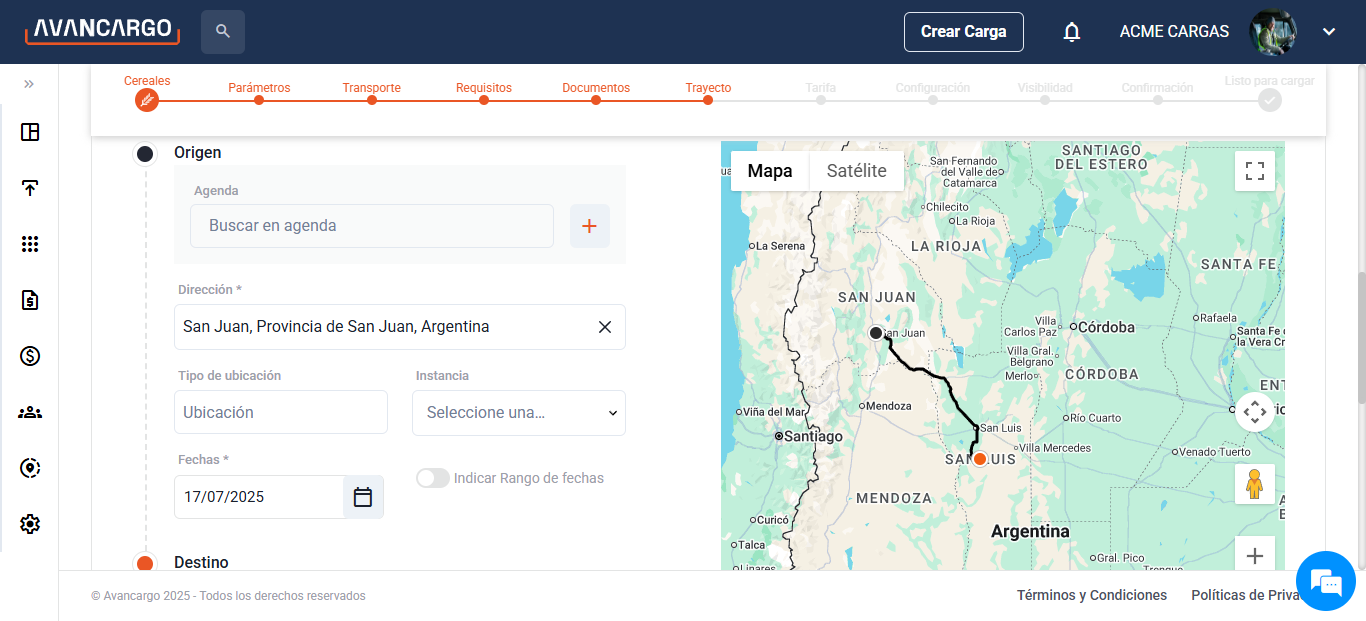Switch map to Mapa view
The height and width of the screenshot is (621, 1366).
[x=770, y=171]
